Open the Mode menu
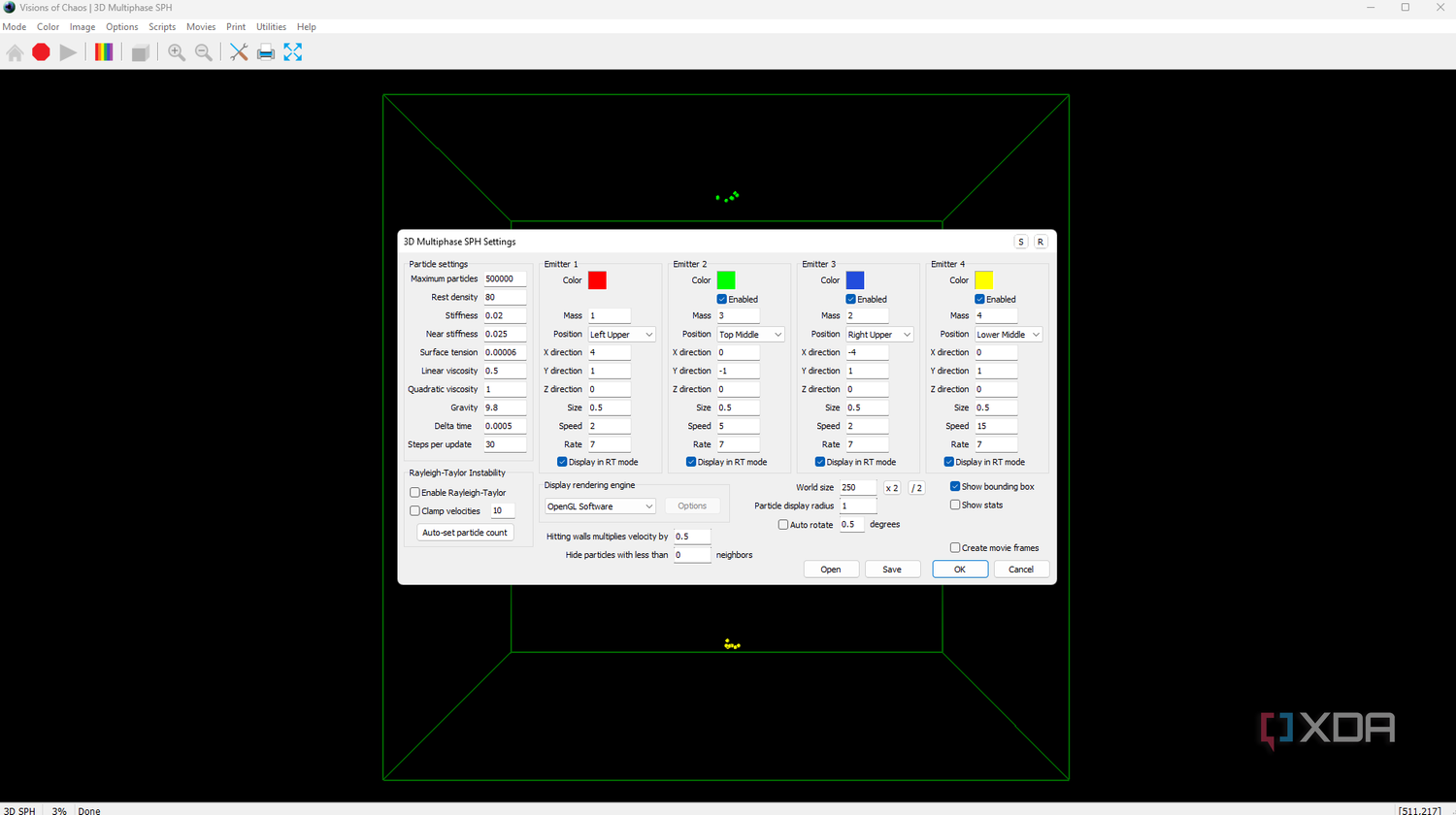The image size is (1456, 815). 15,27
